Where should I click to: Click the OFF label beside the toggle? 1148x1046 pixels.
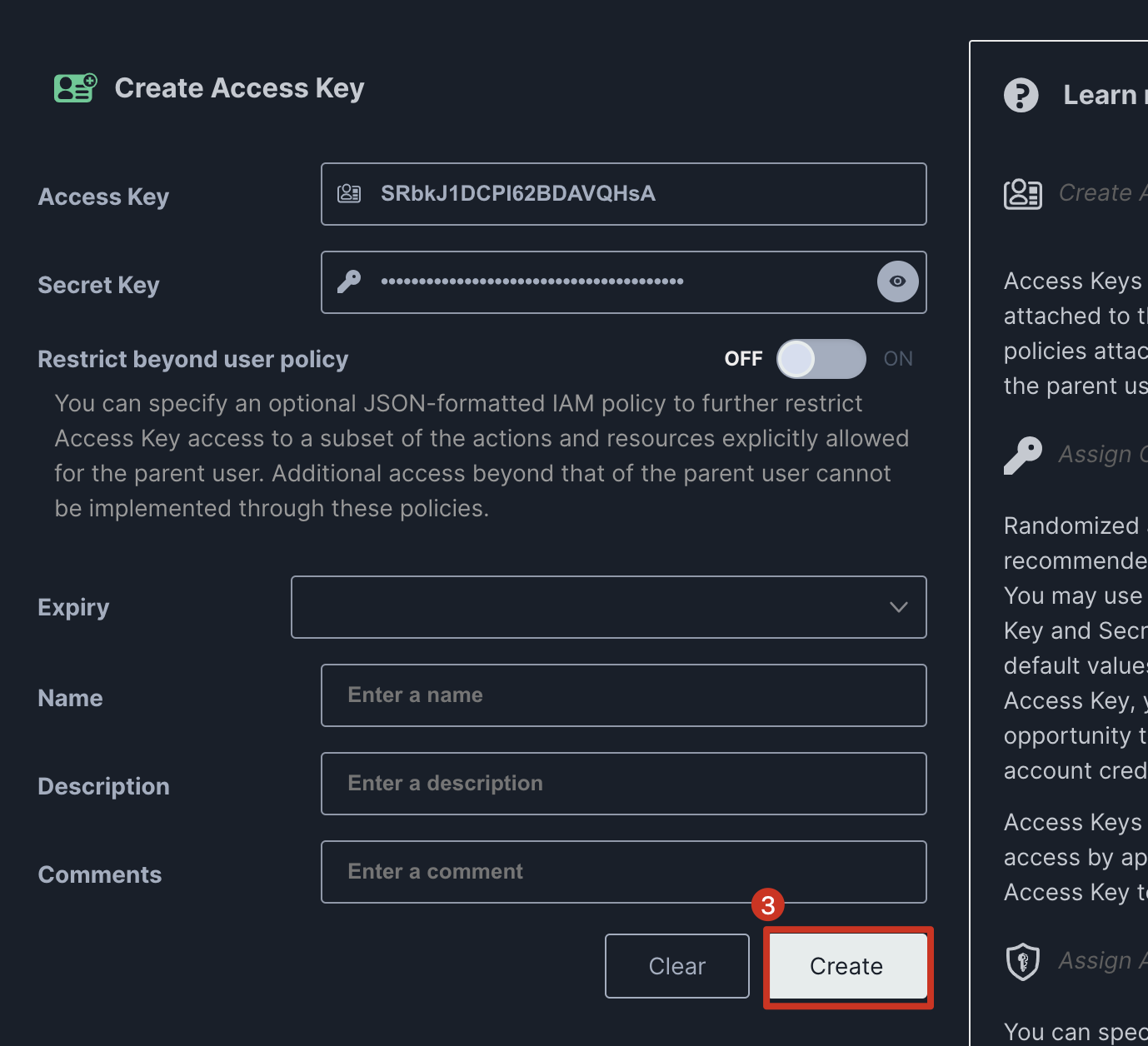click(743, 359)
